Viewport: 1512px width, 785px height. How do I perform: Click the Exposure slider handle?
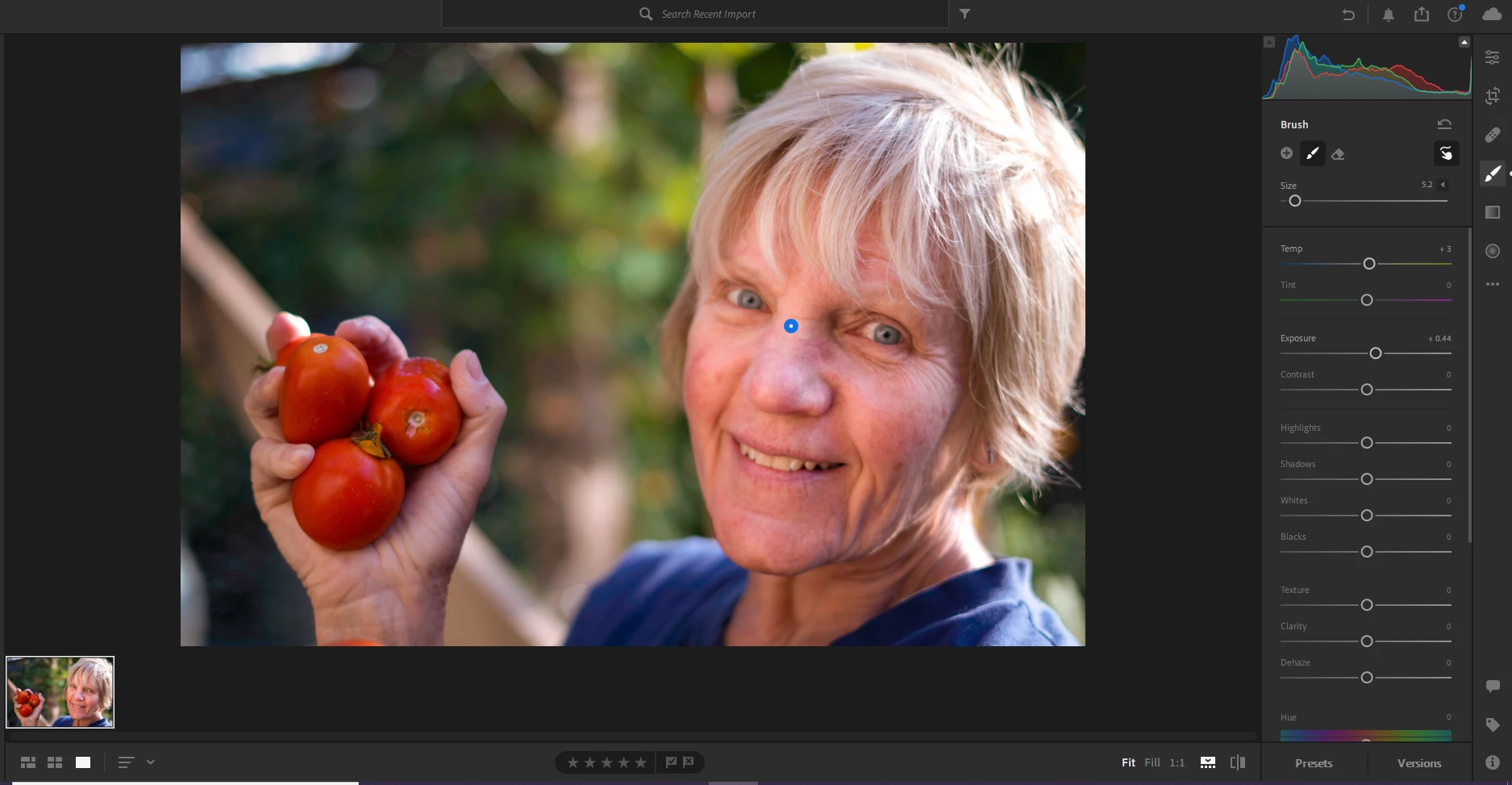tap(1376, 353)
